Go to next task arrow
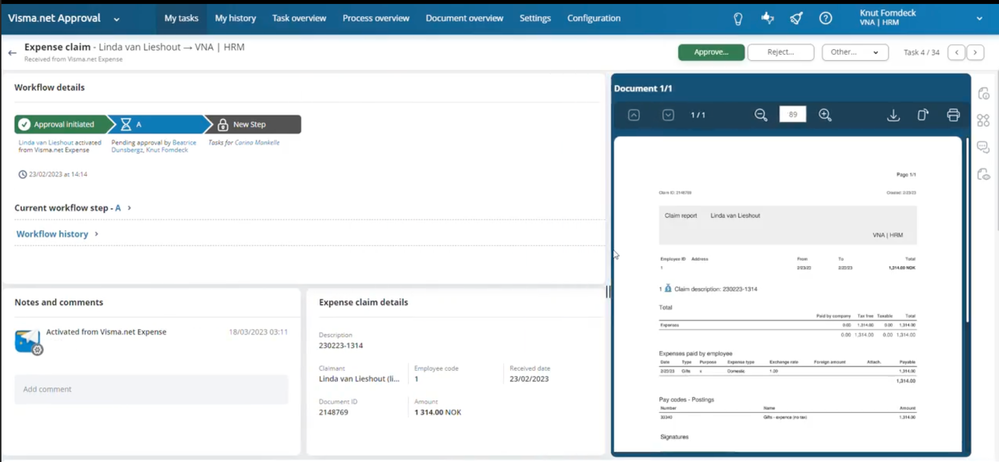 pyautogui.click(x=975, y=52)
